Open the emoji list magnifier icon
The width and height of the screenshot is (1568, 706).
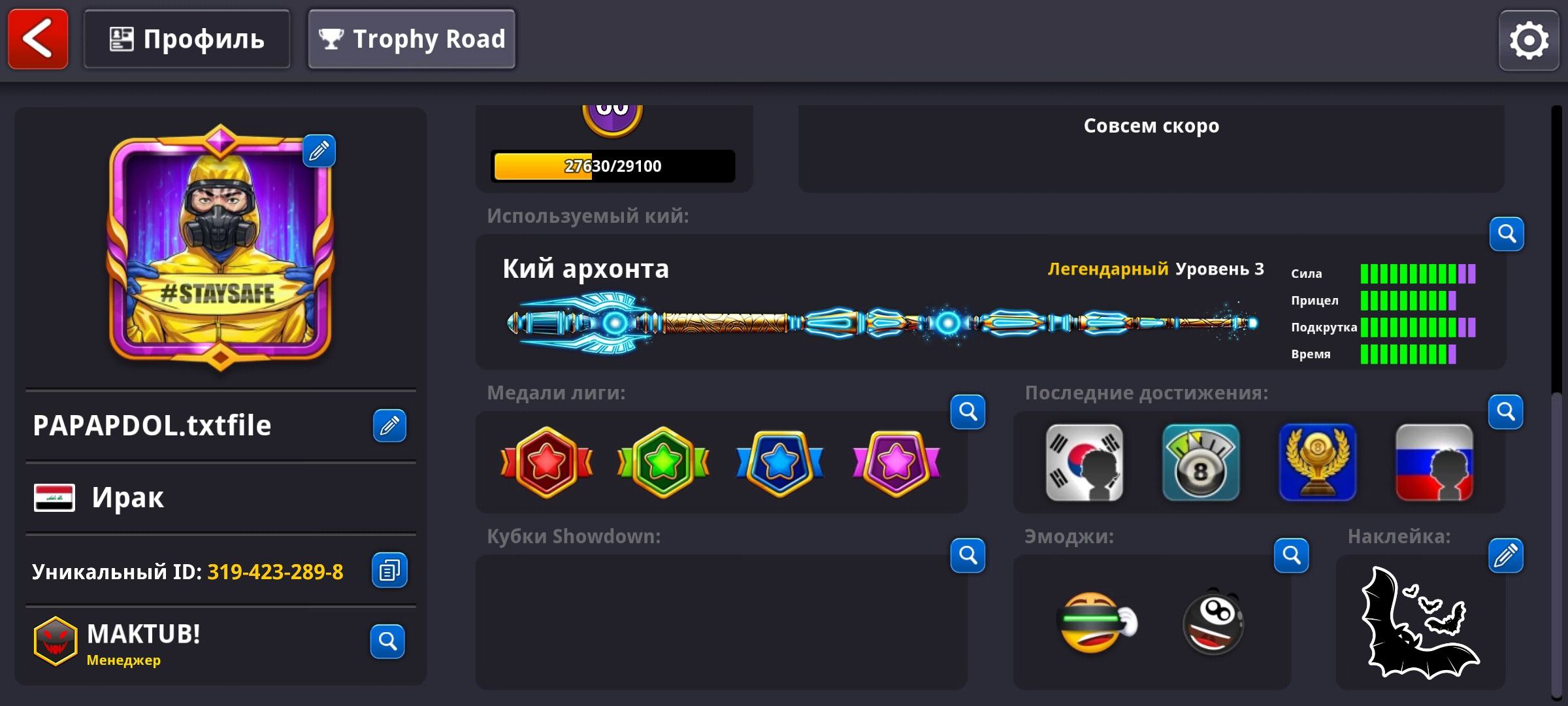click(1291, 556)
